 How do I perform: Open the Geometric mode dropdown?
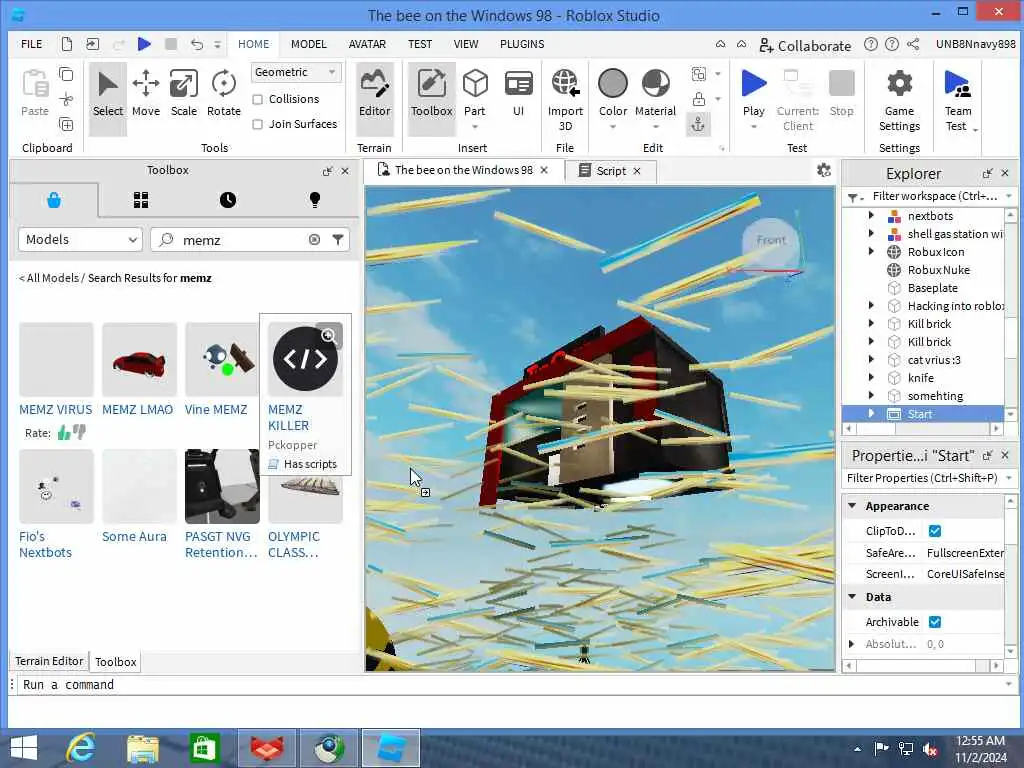point(296,72)
